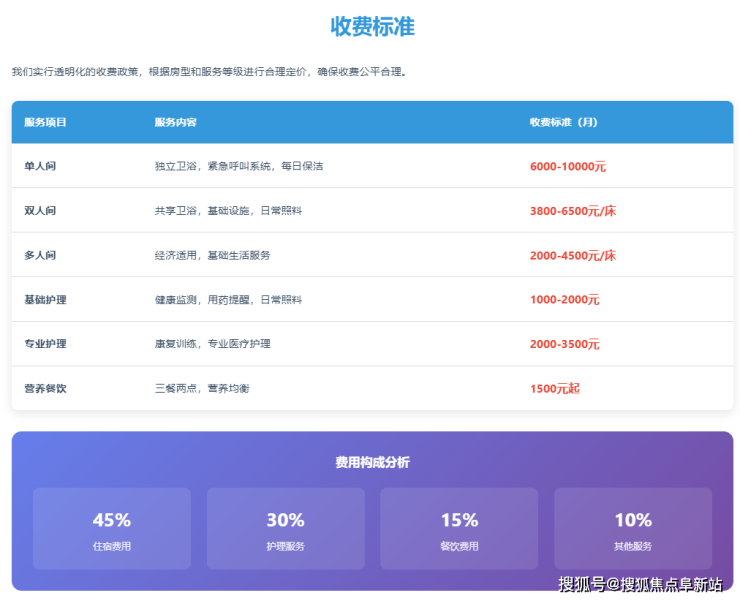Click the 2000-4500元/床 price
Screen dimensions: 740x601
coord(572,255)
